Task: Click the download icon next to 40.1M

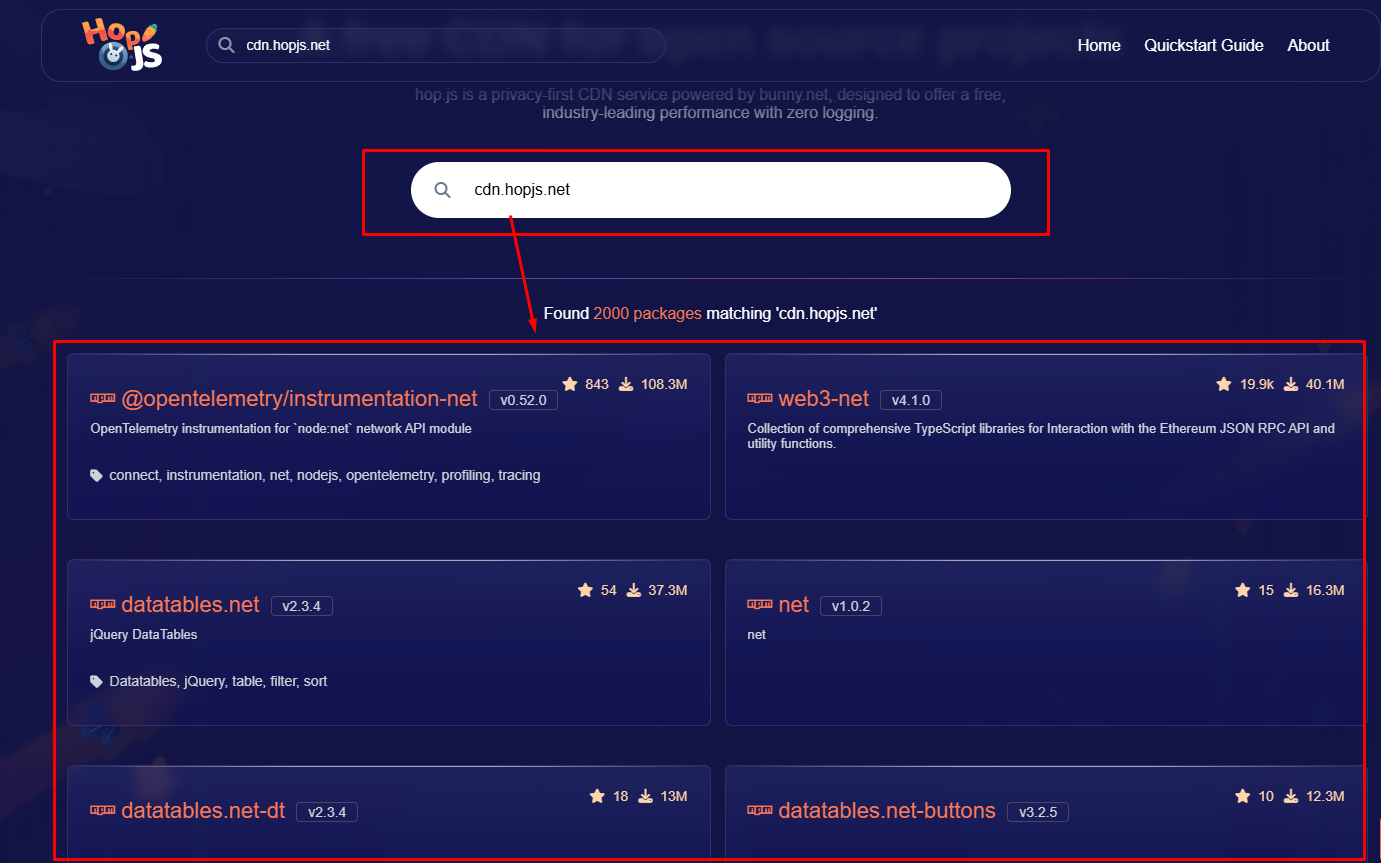Action: [1291, 384]
